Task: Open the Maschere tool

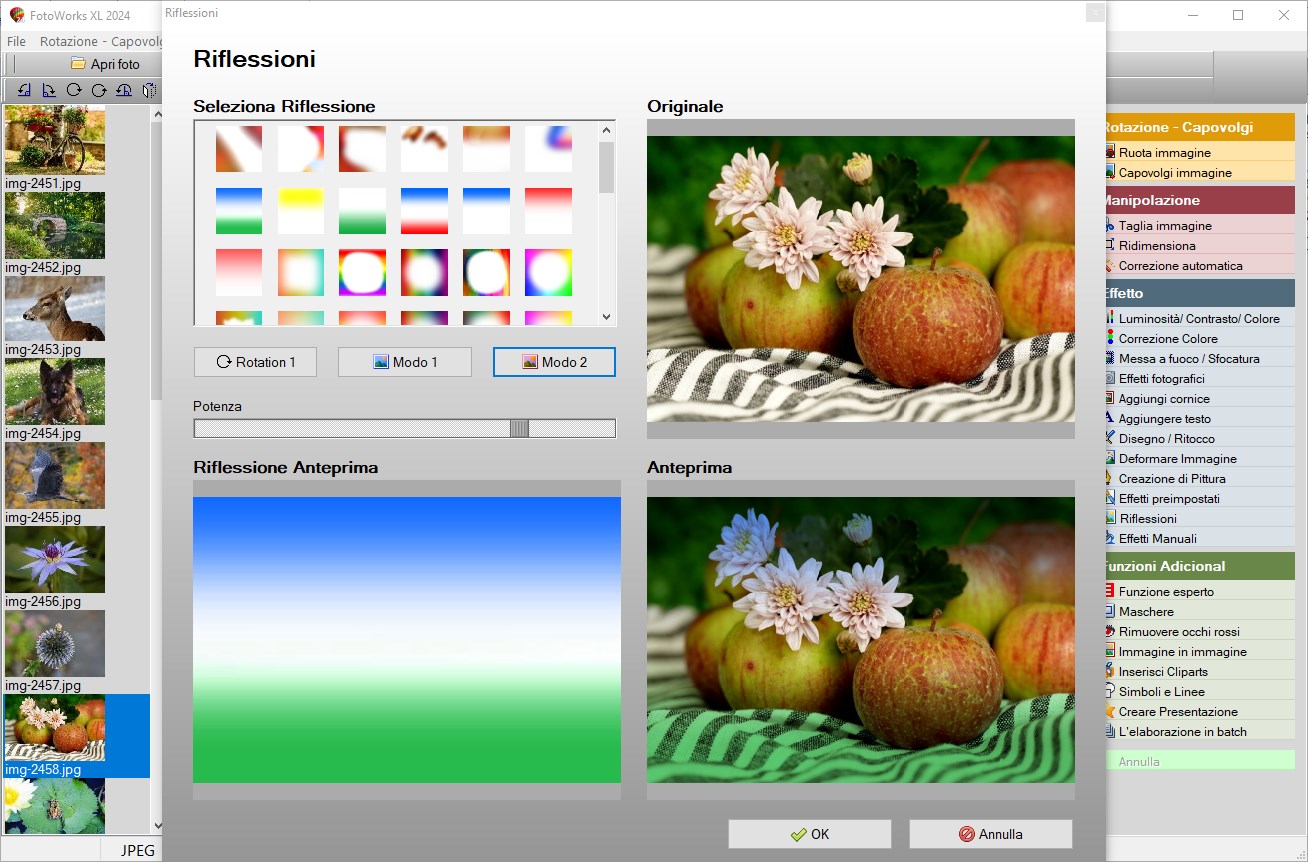Action: pyautogui.click(x=1198, y=611)
